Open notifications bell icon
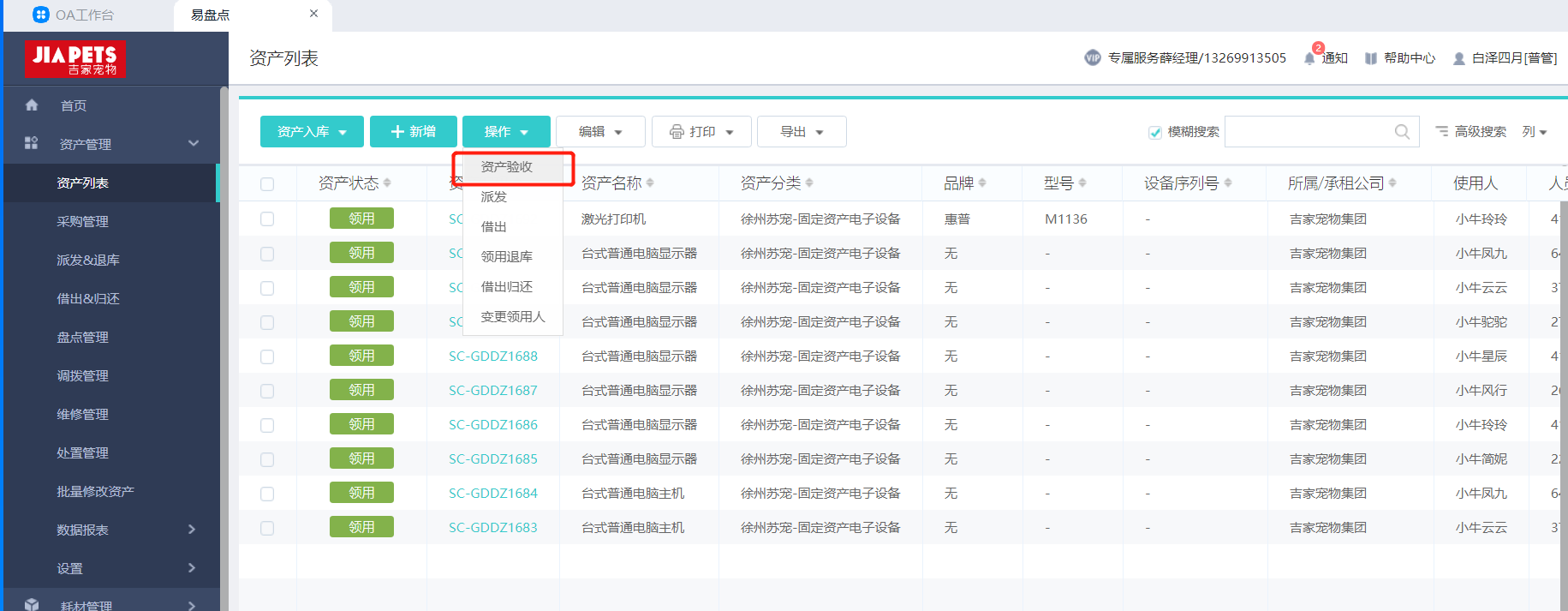The height and width of the screenshot is (611, 1568). (x=1309, y=58)
